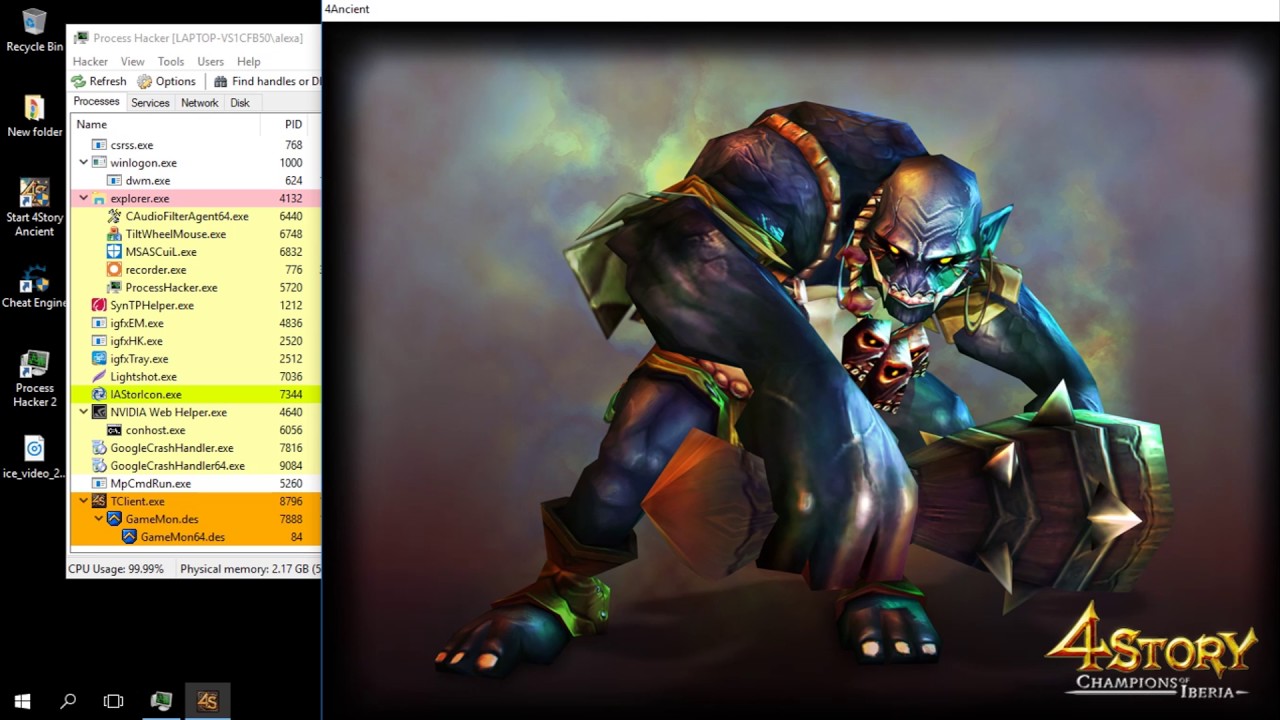Click the Refresh toolbar button
Image resolution: width=1280 pixels, height=720 pixels.
coord(99,81)
